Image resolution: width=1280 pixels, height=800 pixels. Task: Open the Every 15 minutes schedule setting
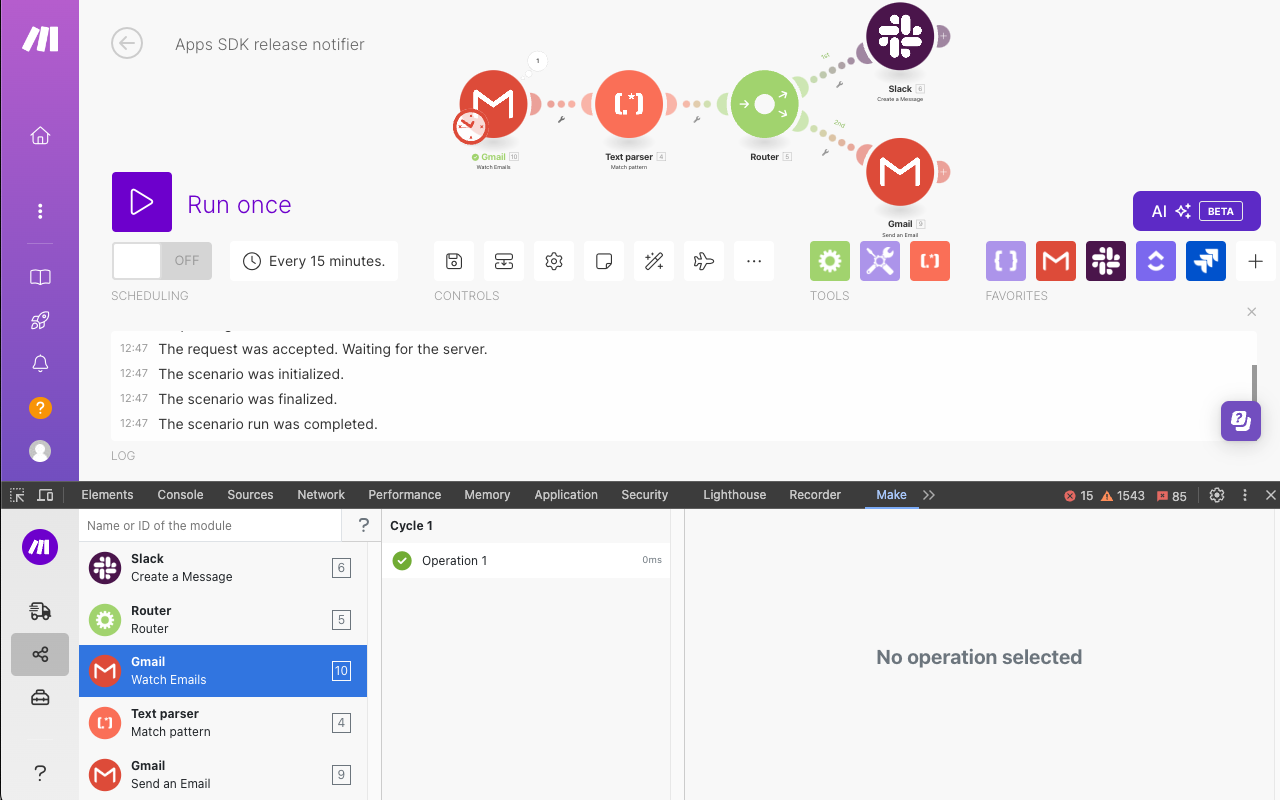(314, 261)
